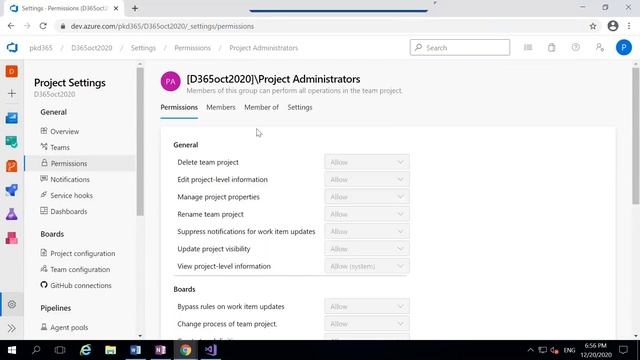Open the Artifacts icon in left rail
Image resolution: width=640 pixels, height=360 pixels.
(11, 238)
